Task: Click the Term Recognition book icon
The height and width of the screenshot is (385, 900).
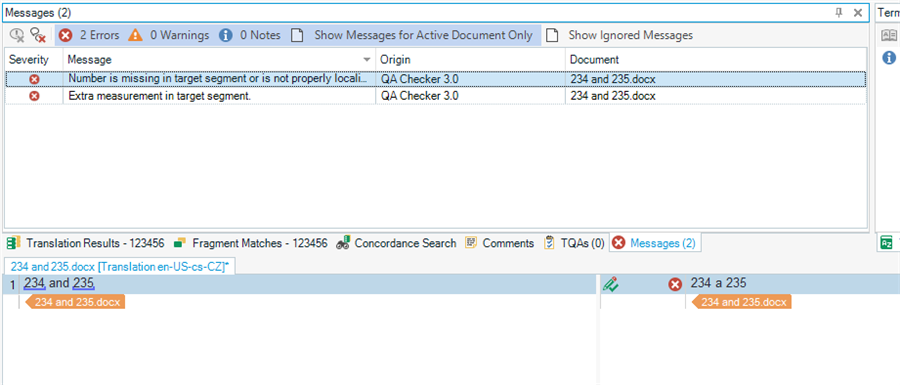Action: pyautogui.click(x=889, y=36)
